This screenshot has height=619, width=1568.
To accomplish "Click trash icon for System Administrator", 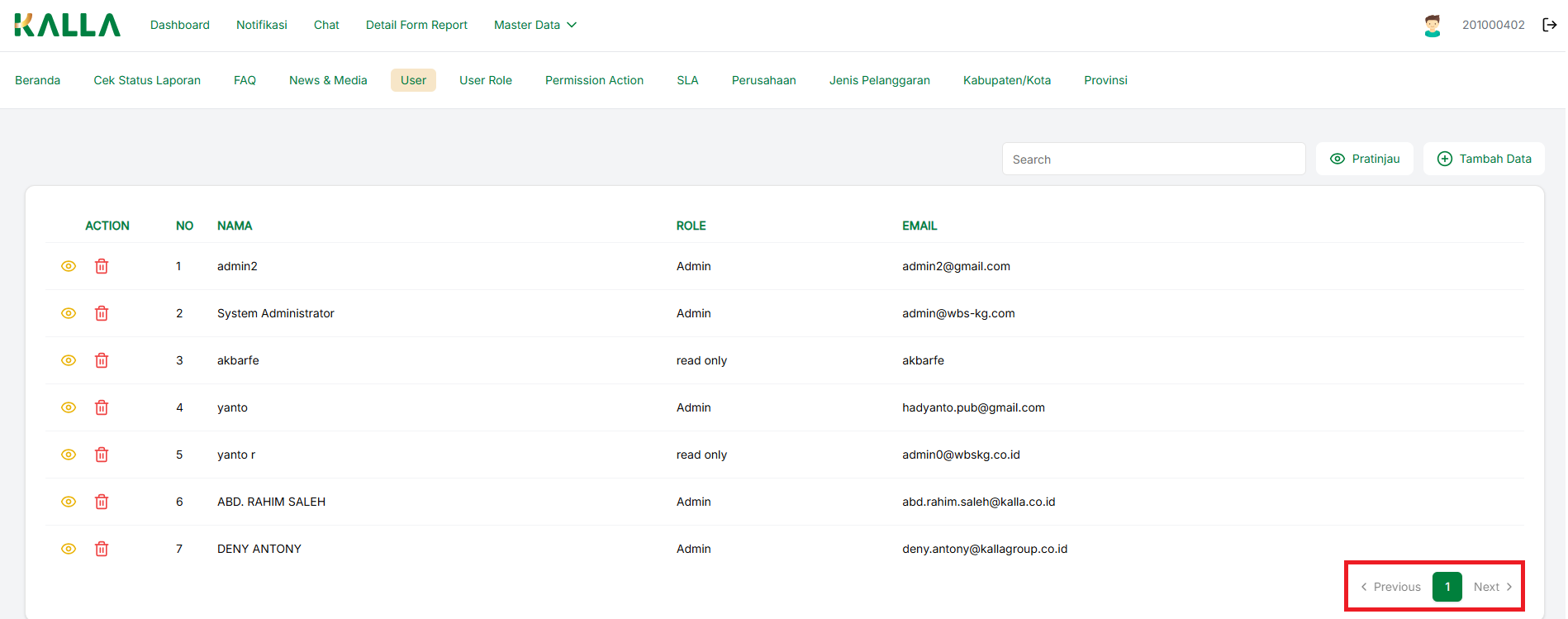I will tap(102, 313).
